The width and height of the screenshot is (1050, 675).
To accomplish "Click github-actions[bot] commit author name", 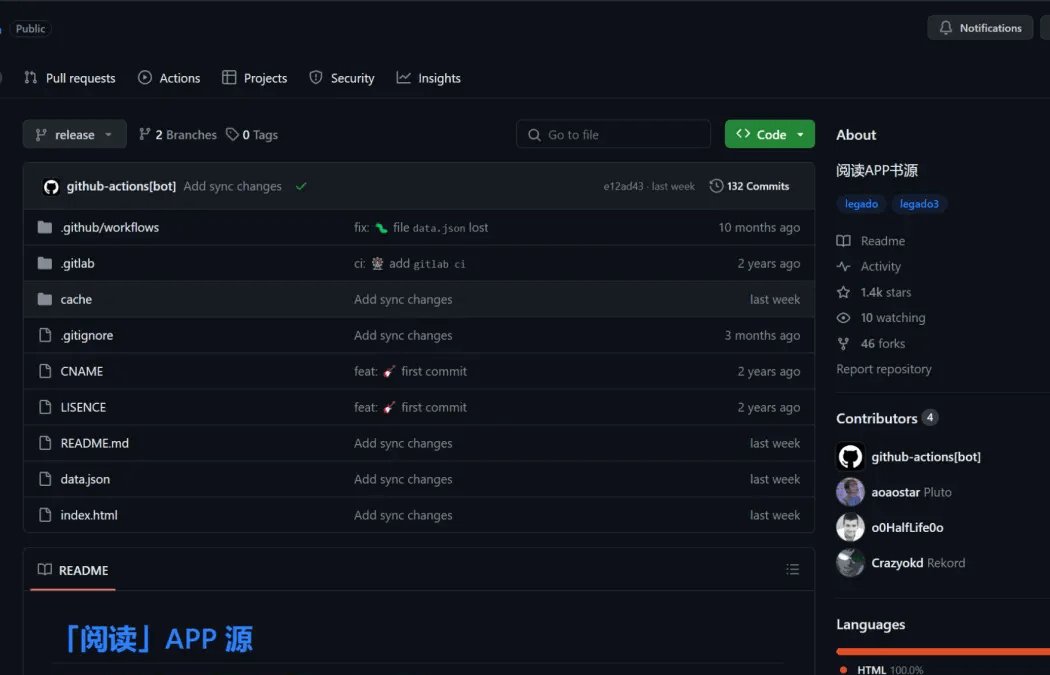I will click(121, 186).
